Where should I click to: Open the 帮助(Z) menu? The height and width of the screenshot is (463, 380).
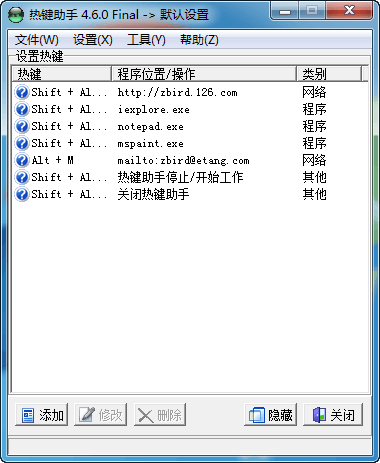tap(199, 40)
